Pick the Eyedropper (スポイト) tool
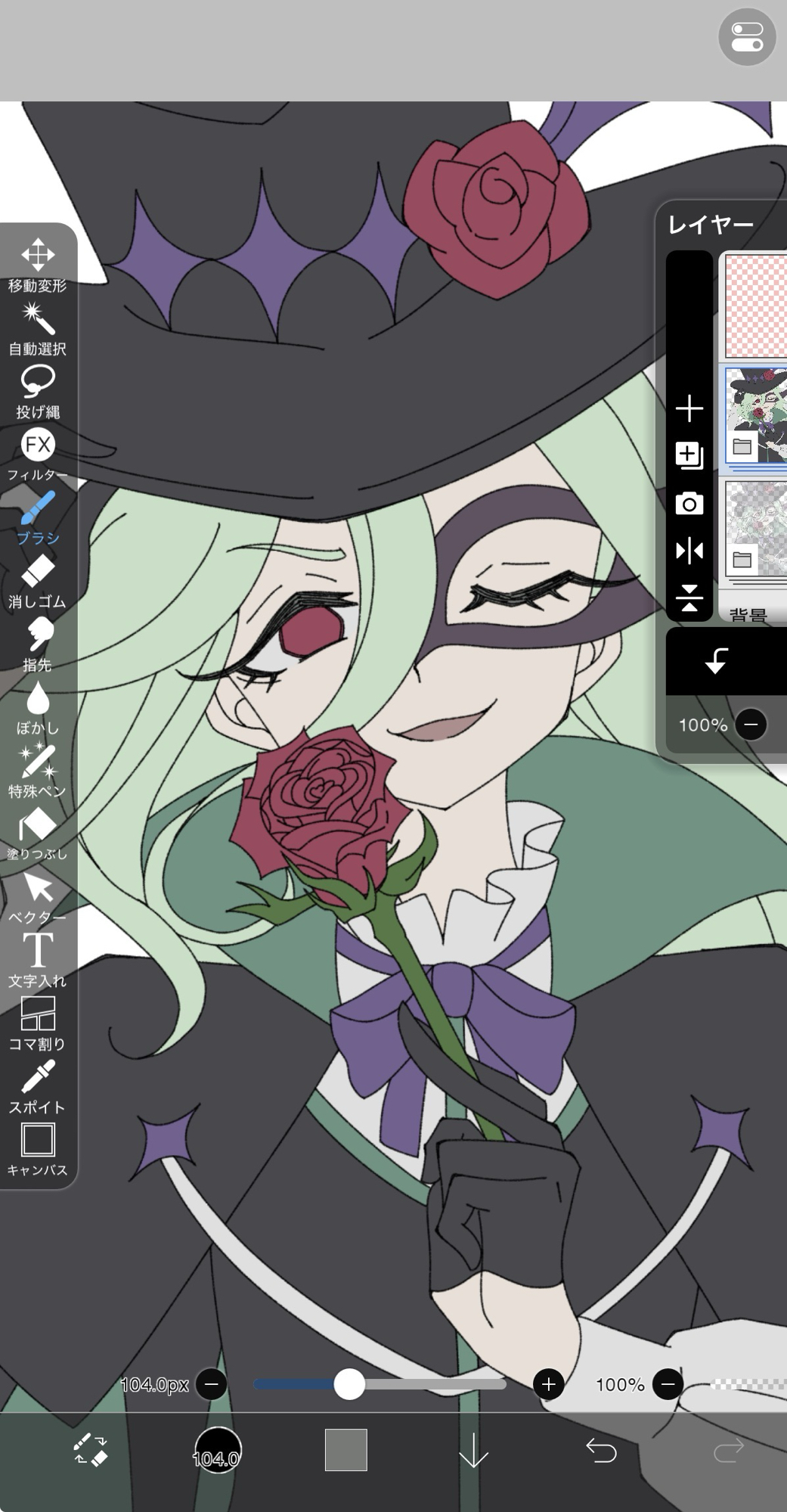Image resolution: width=787 pixels, height=1512 pixels. [37, 1086]
